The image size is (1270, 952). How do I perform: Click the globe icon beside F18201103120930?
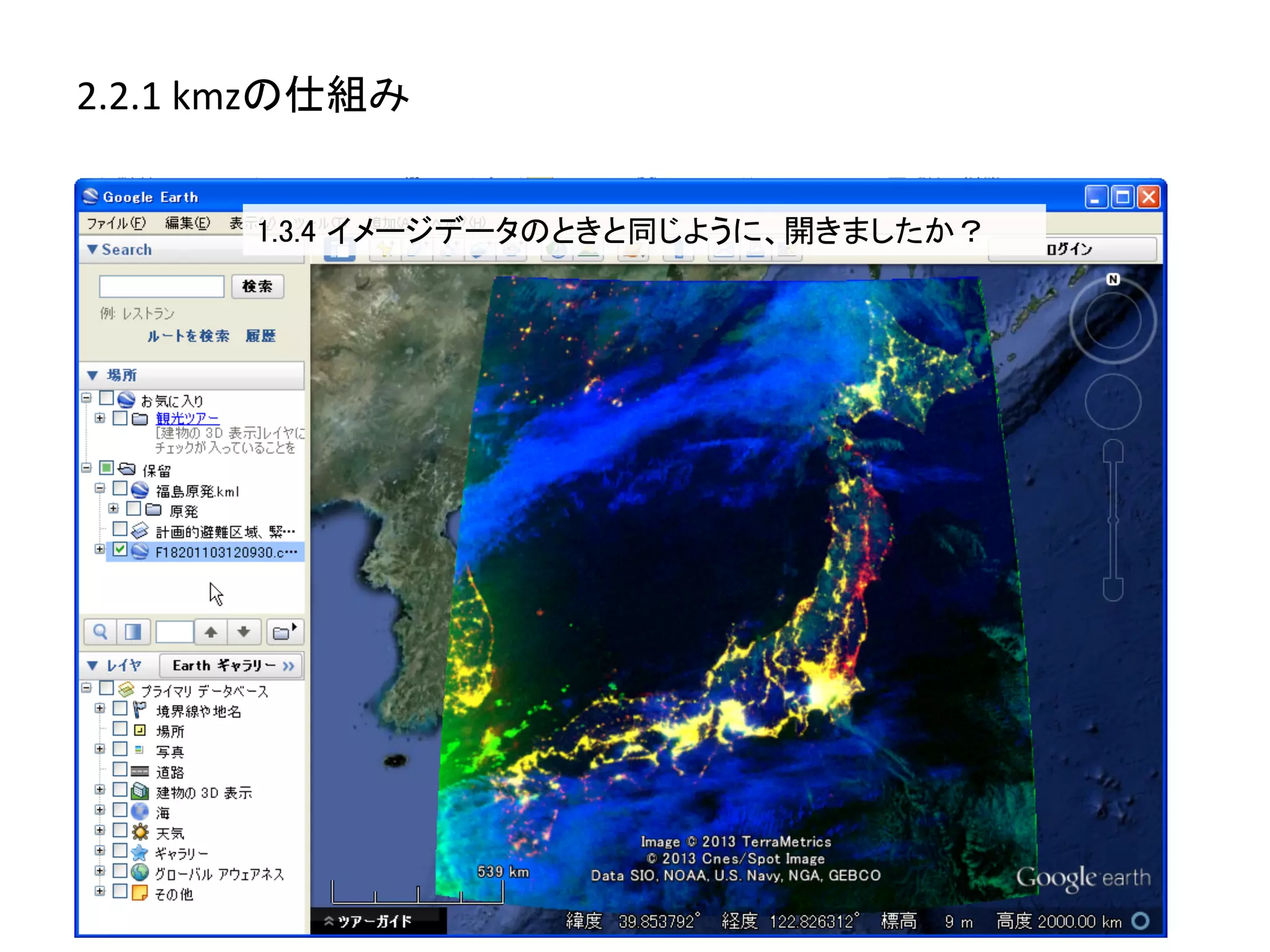pos(140,551)
